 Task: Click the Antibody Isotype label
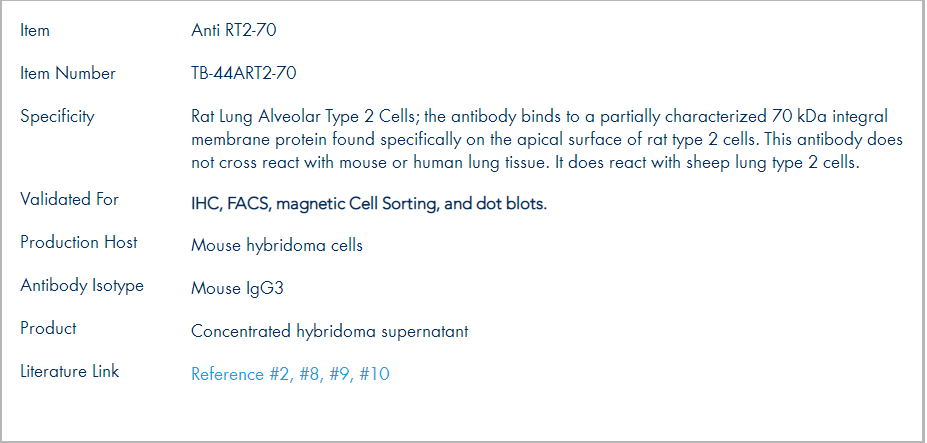click(82, 286)
